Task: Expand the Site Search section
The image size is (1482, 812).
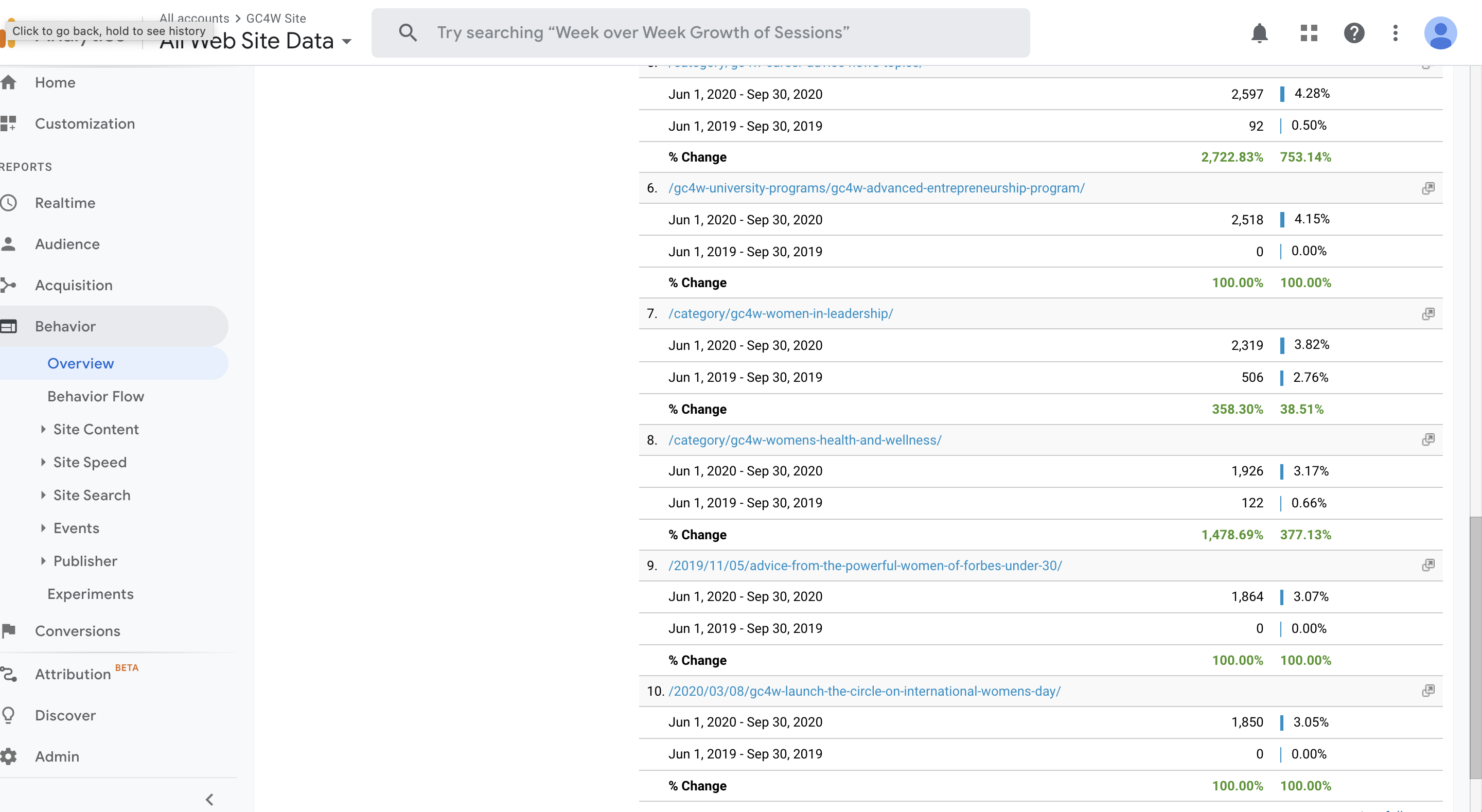Action: pos(43,495)
